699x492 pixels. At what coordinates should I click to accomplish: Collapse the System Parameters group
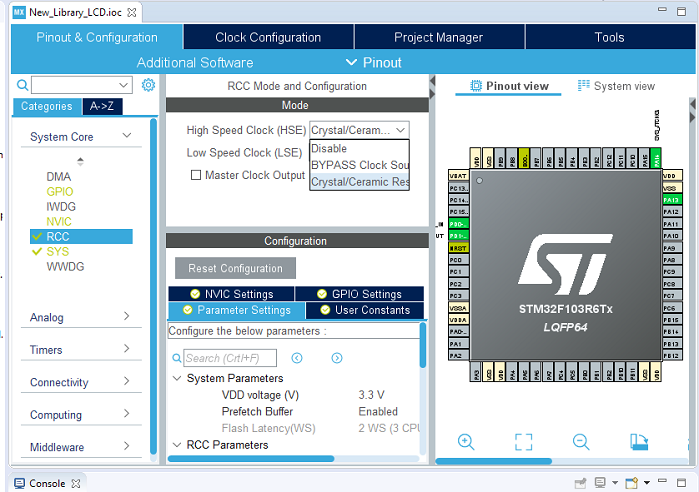(177, 378)
